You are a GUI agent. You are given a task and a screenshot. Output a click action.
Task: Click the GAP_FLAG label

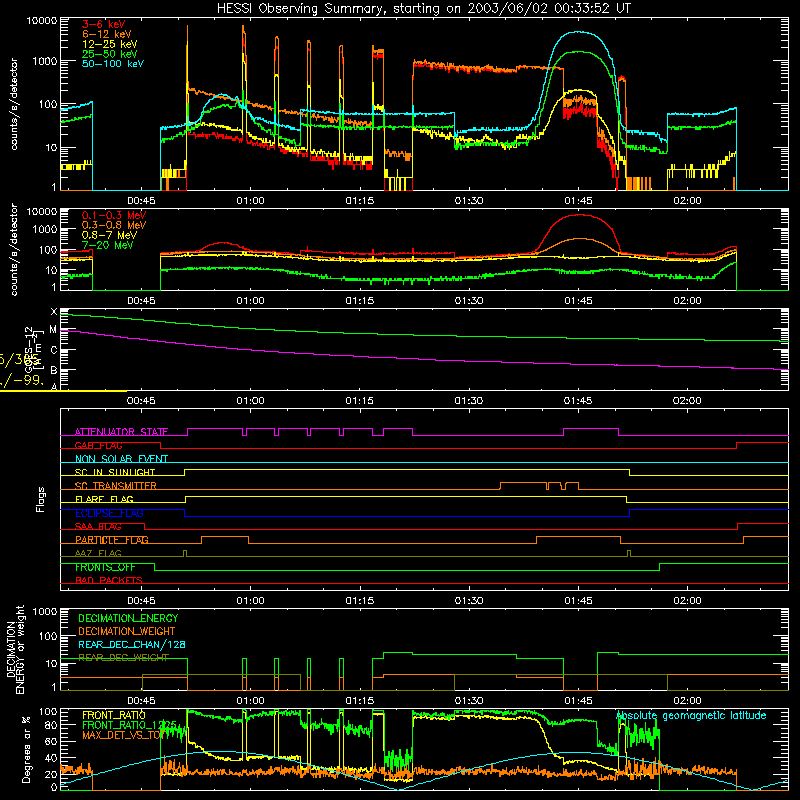click(x=98, y=445)
